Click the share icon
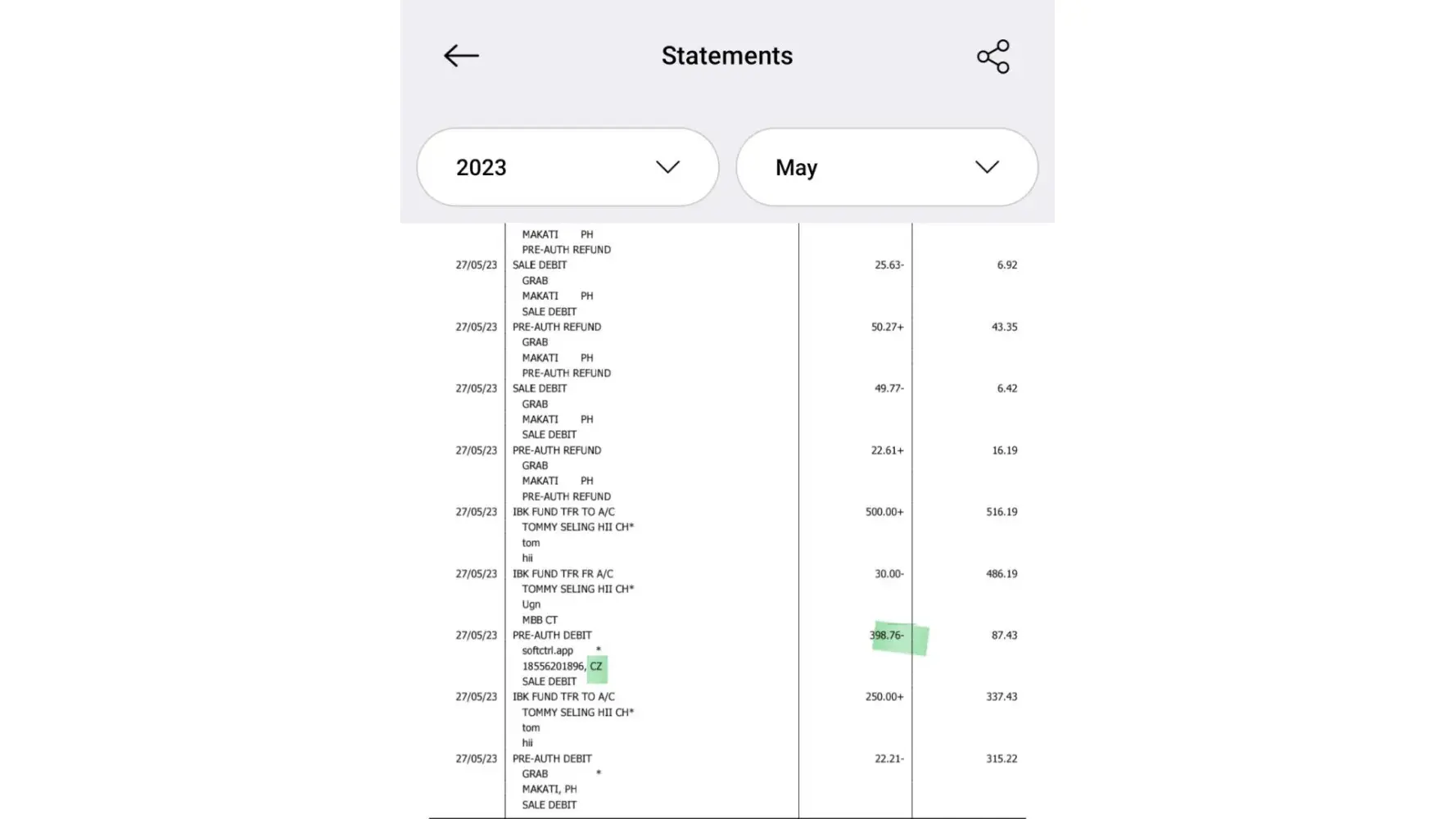This screenshot has height=819, width=1456. tap(993, 57)
